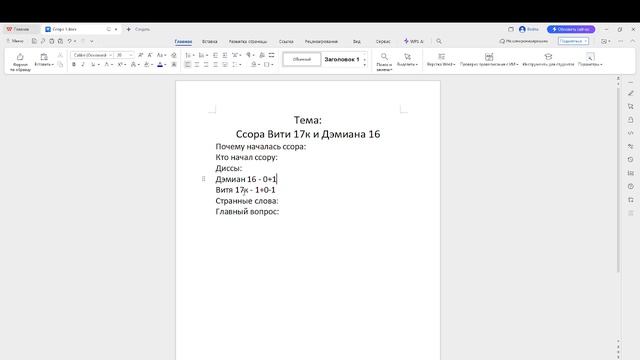This screenshot has height=360, width=640.
Task: Open quick access toolbar customize arrow
Action: click(x=91, y=41)
